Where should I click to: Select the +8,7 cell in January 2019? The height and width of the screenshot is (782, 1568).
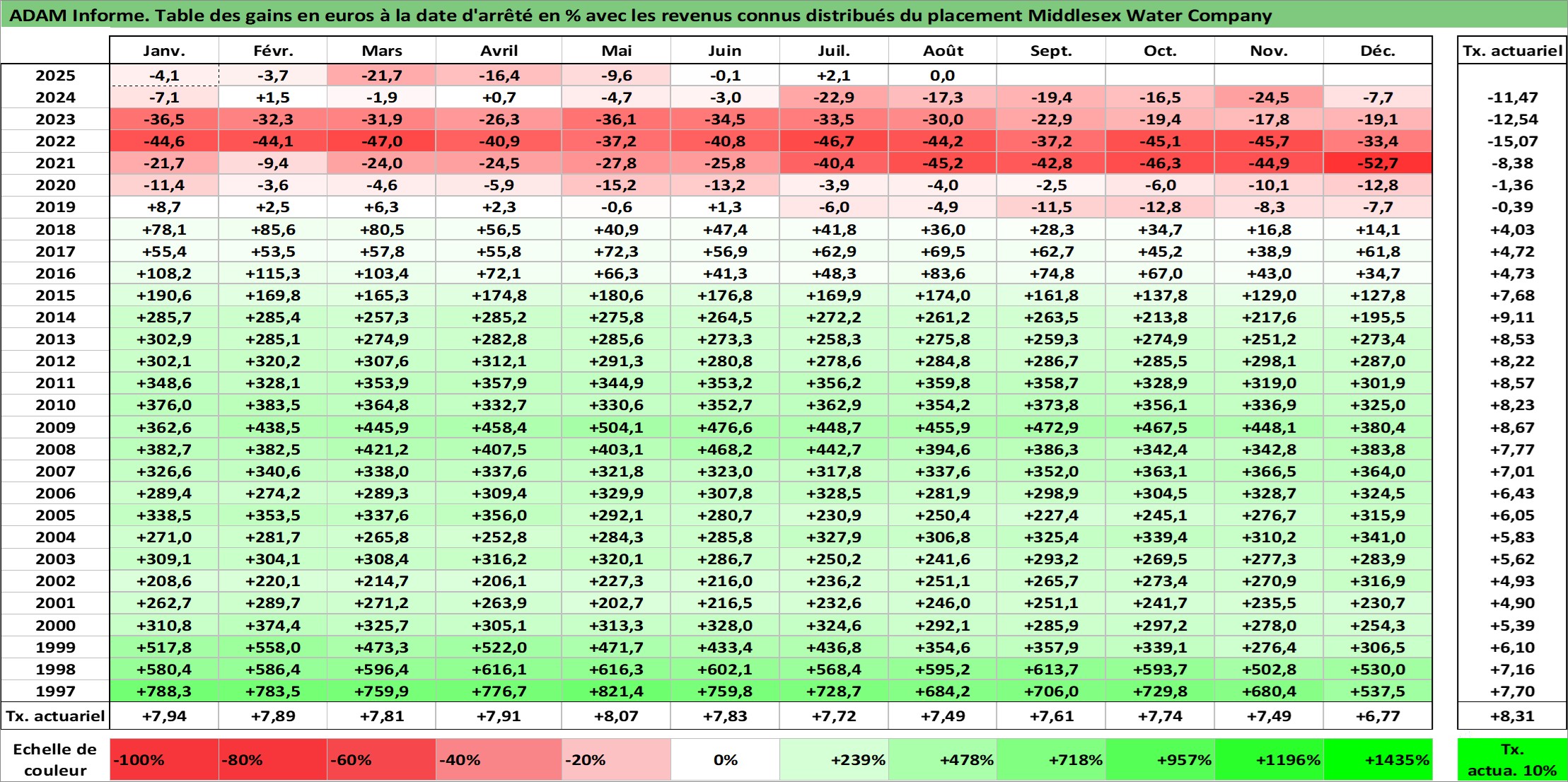click(x=164, y=207)
